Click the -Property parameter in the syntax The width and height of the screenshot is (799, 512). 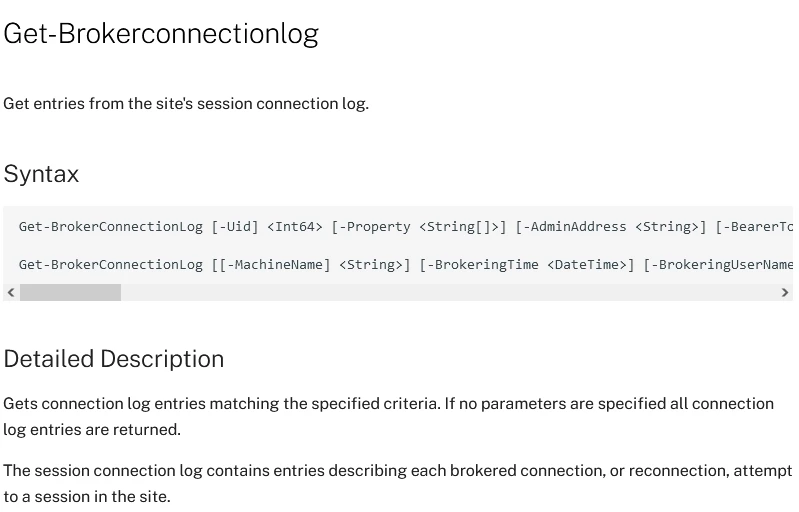[x=375, y=226]
